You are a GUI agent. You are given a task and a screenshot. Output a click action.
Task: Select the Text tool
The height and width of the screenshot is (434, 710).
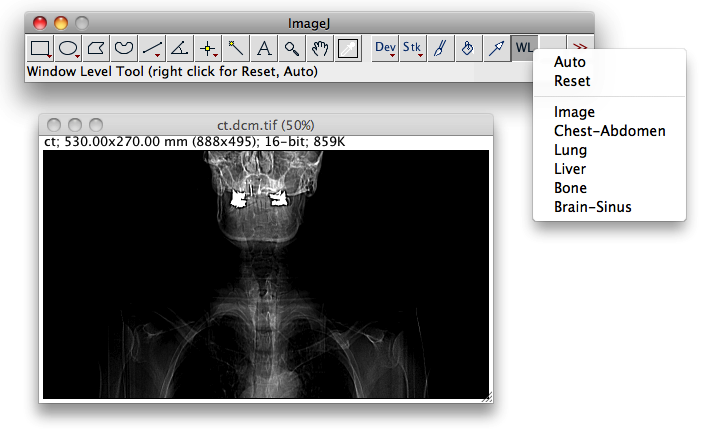(x=264, y=48)
